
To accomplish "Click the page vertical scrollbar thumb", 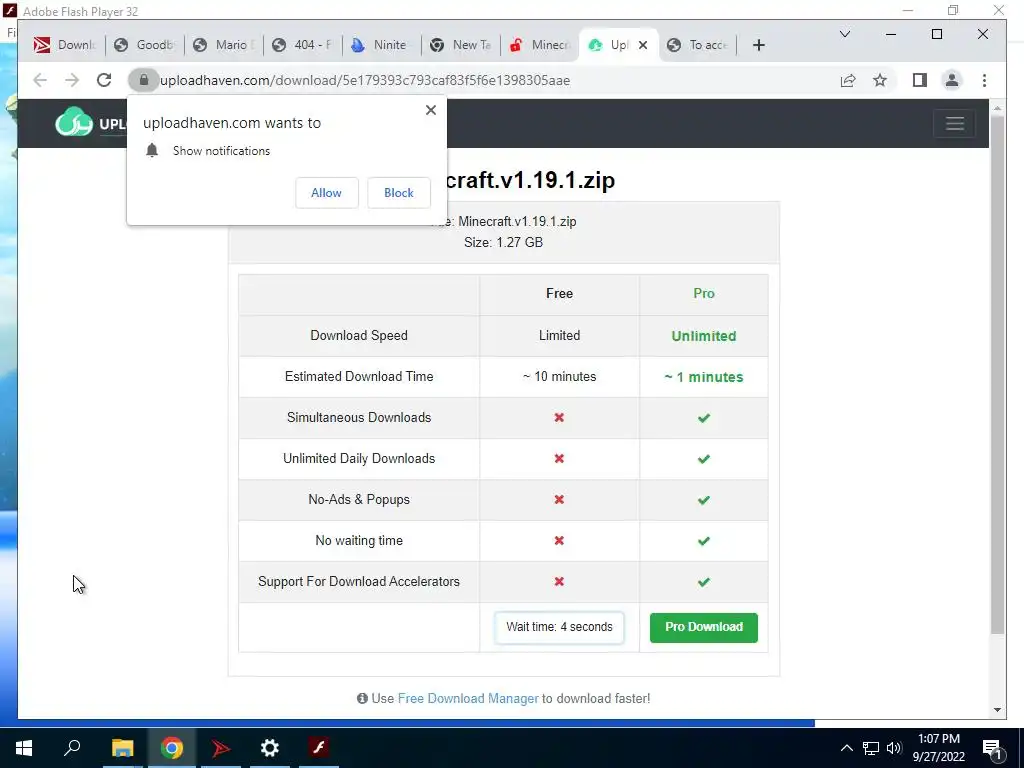I will (x=997, y=376).
